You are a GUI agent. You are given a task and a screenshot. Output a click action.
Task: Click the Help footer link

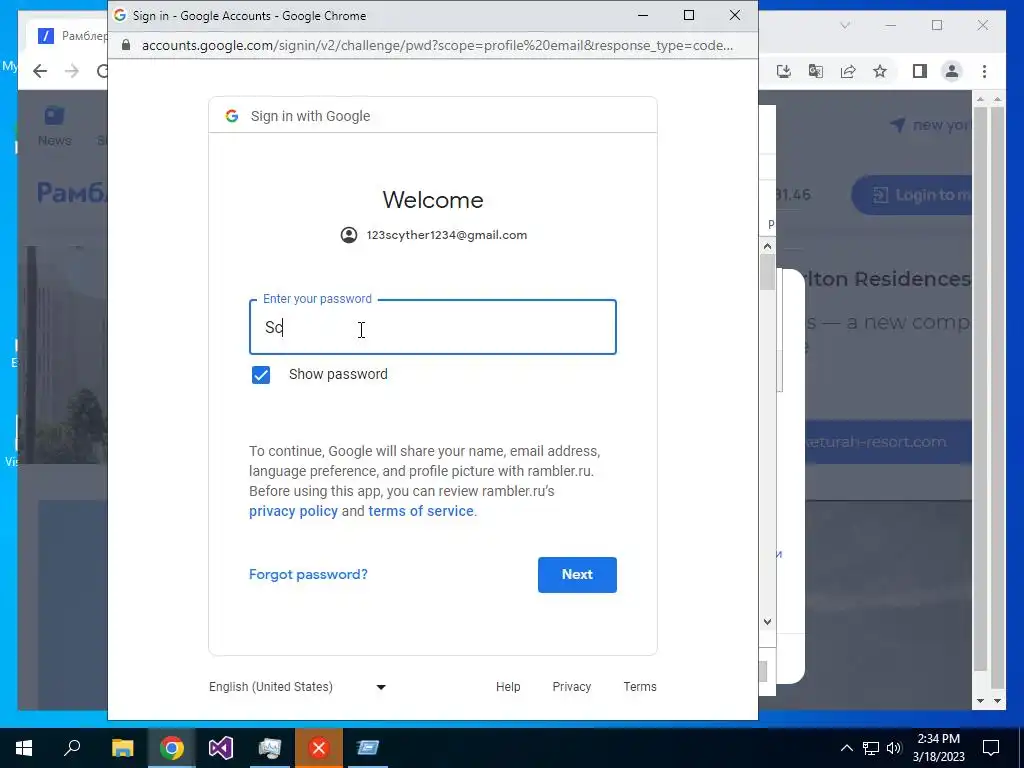pos(508,687)
